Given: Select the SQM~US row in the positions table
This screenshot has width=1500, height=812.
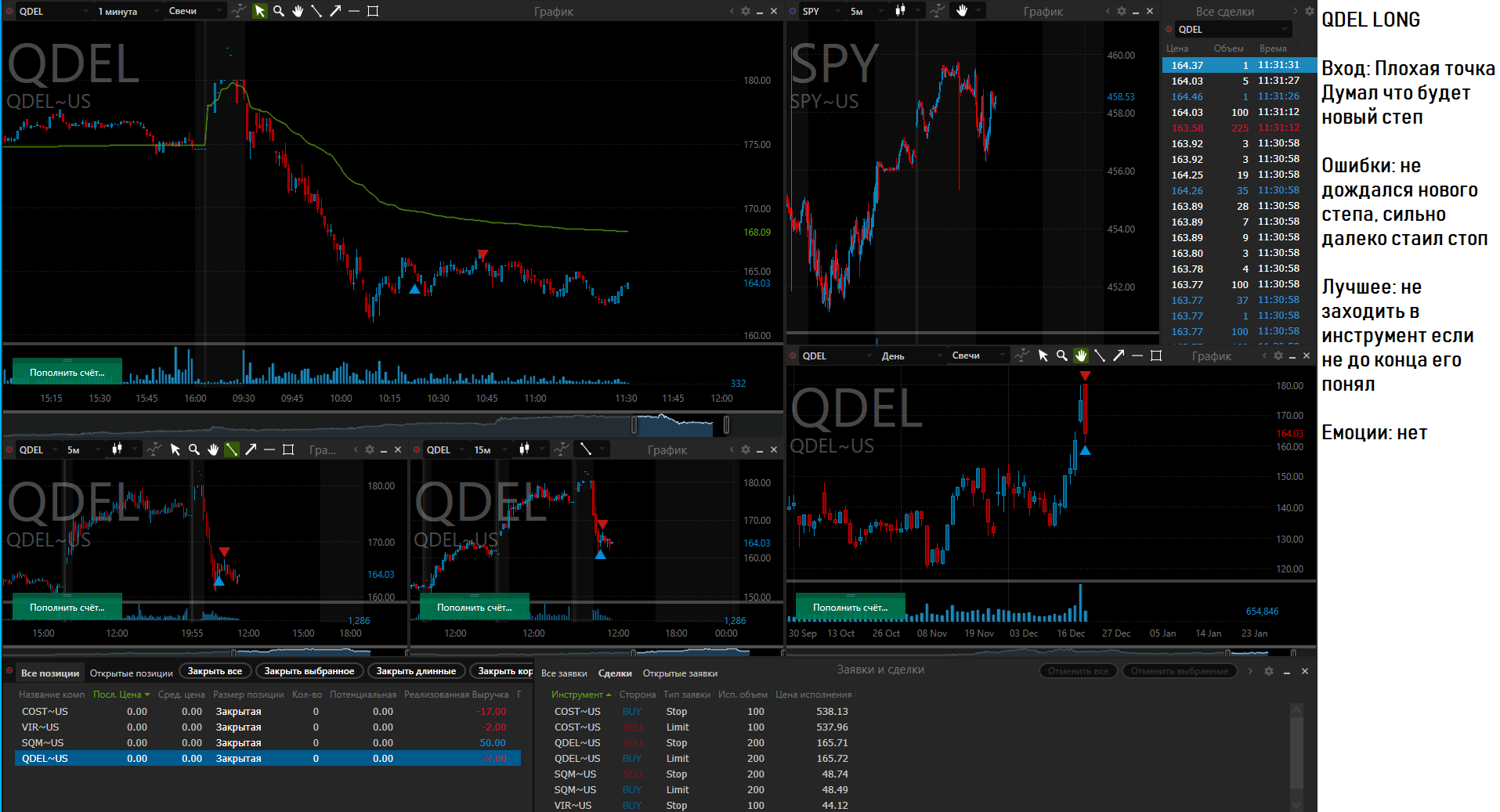Looking at the screenshot, I should [268, 742].
